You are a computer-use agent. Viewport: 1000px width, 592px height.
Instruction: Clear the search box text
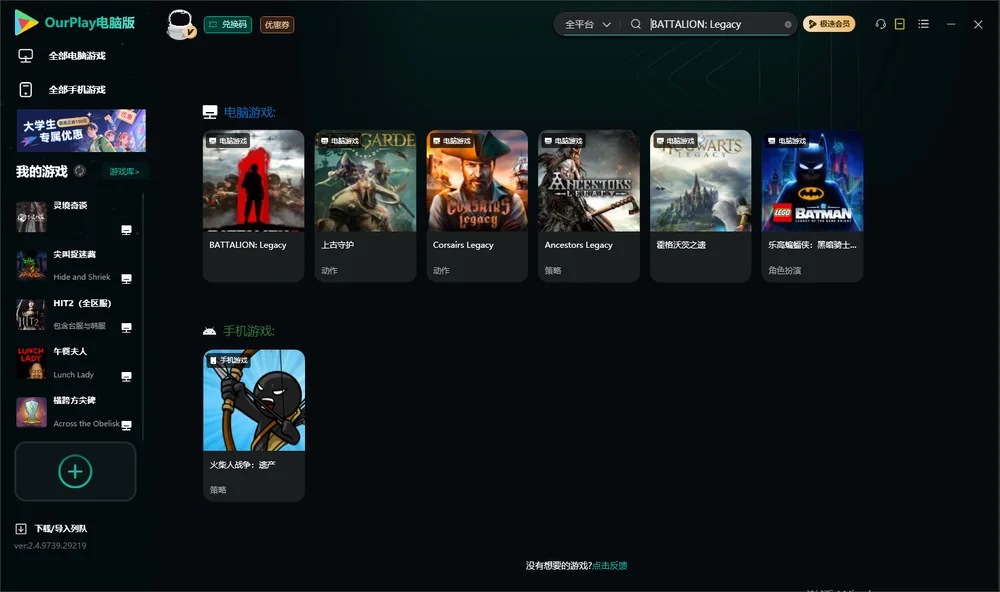[788, 24]
